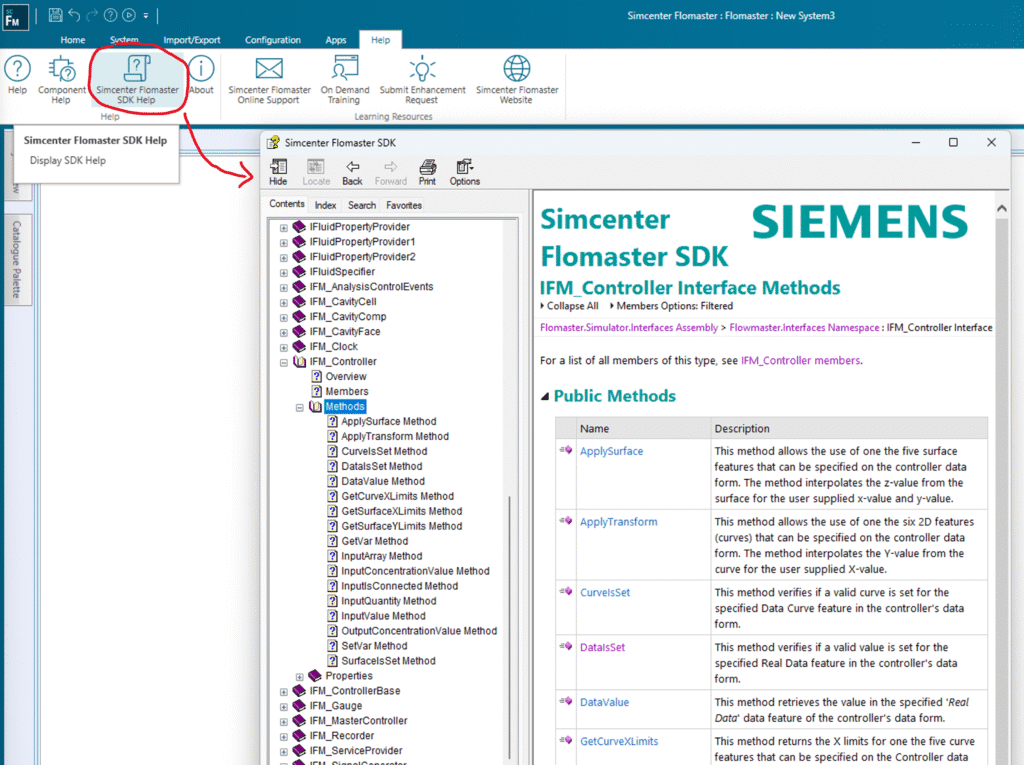
Task: Select InputArray Method in the contents tree
Action: 382,557
